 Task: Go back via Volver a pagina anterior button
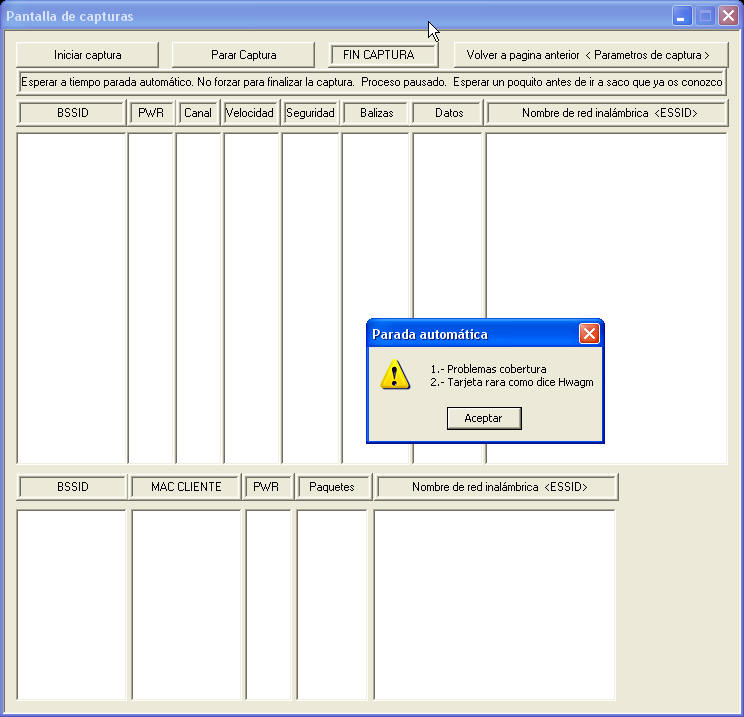click(x=591, y=55)
